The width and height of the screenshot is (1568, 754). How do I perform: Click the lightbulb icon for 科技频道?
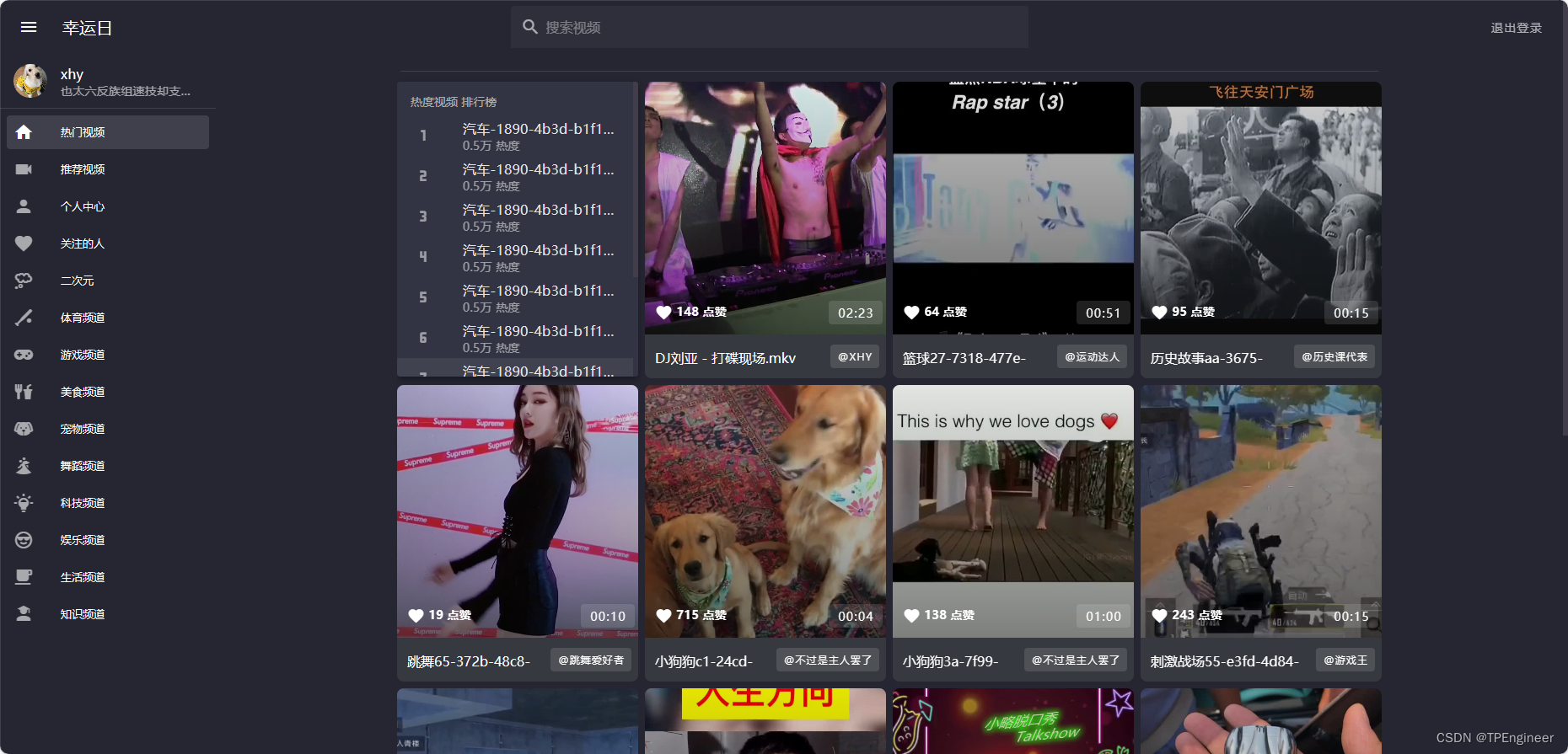(x=24, y=503)
